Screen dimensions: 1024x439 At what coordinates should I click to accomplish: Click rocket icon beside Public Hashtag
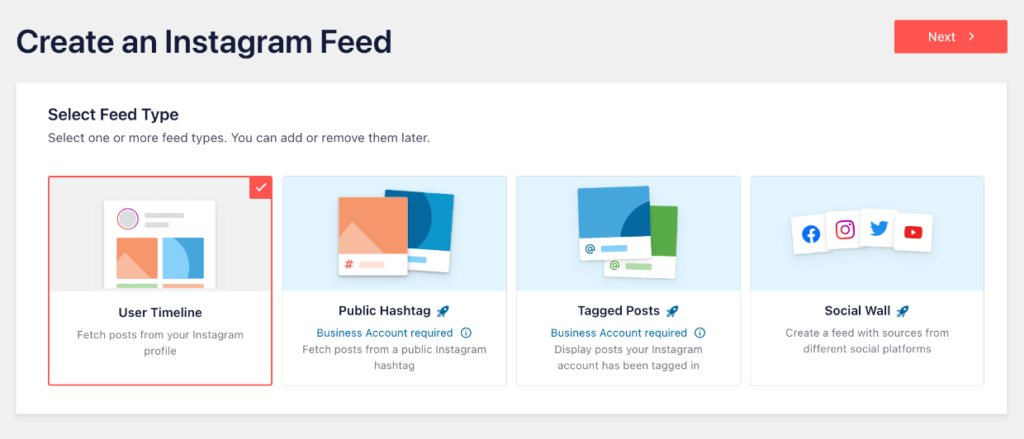point(443,311)
